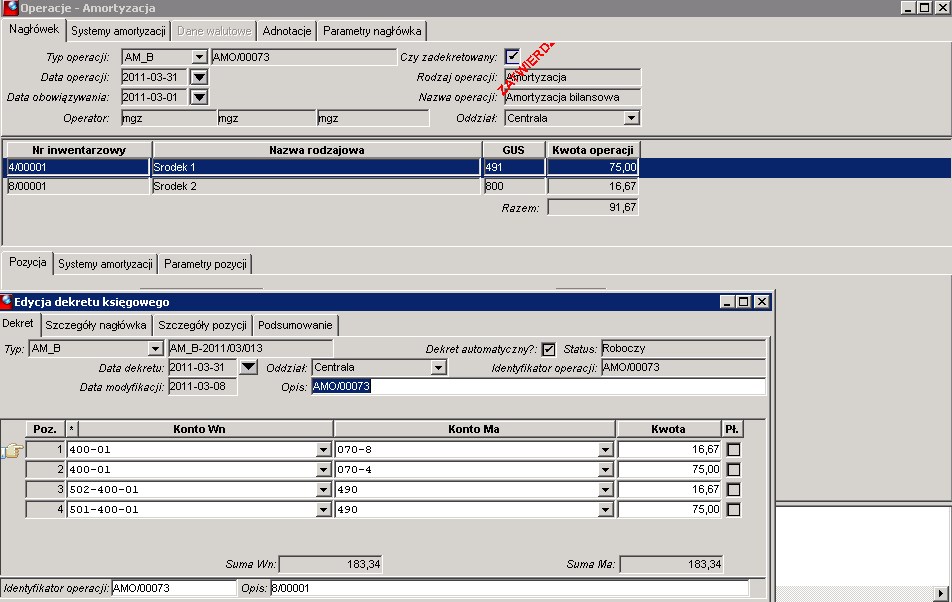Click the scroll right arrow at bottom right

tap(941, 594)
